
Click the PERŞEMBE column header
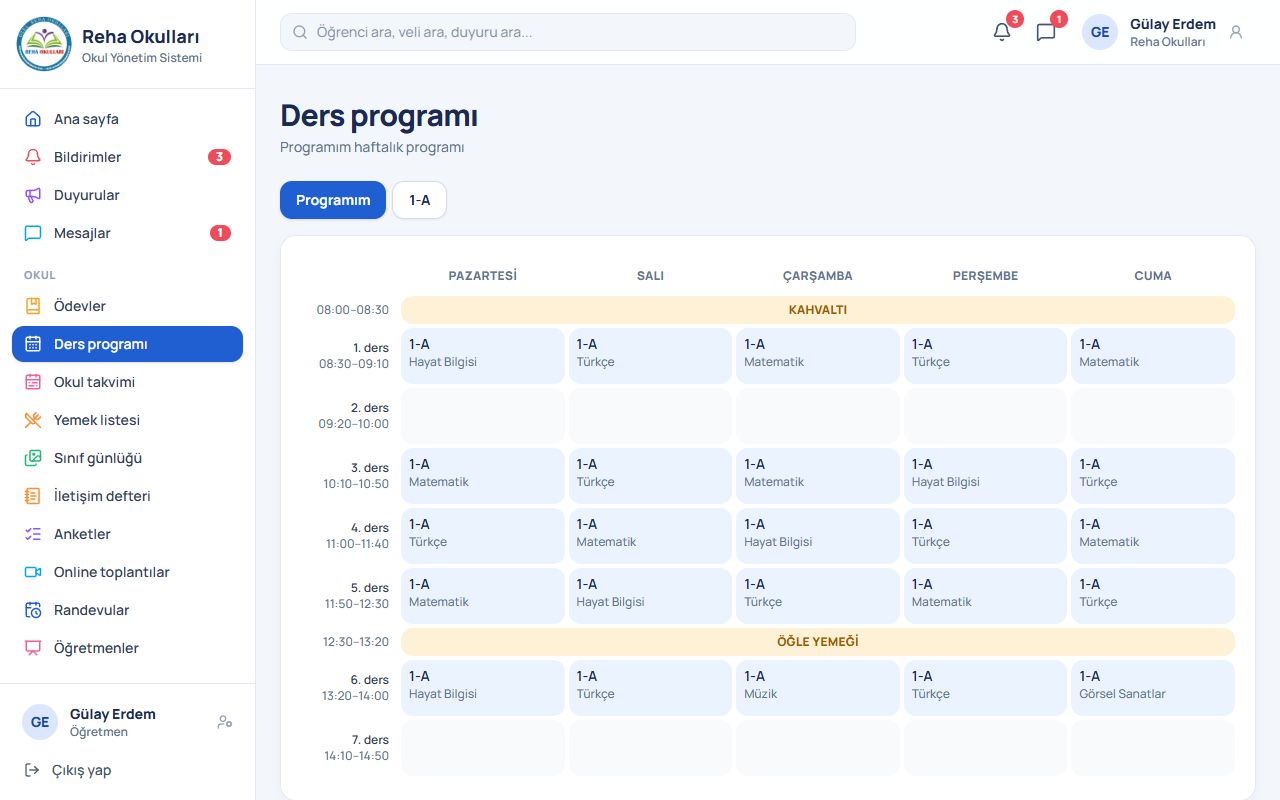coord(985,276)
